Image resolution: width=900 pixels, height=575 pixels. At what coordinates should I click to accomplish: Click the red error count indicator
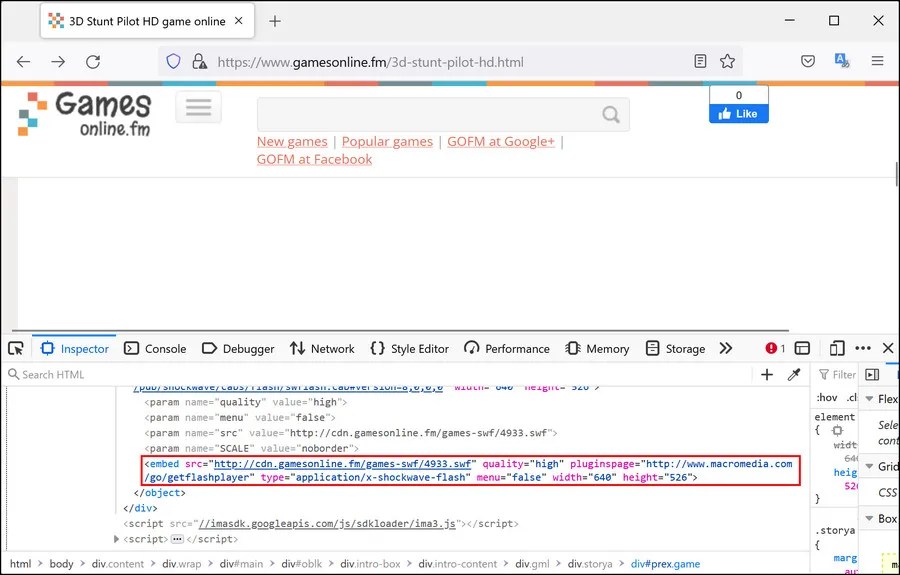(775, 348)
